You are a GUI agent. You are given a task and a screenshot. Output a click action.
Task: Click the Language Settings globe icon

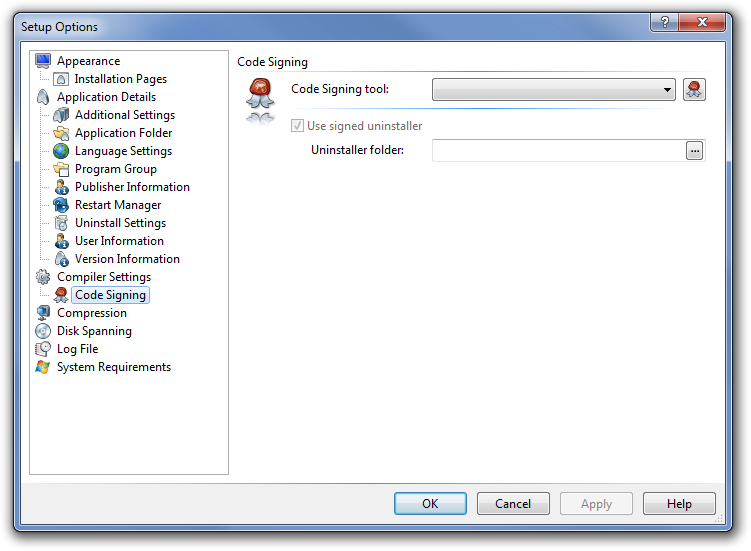(61, 151)
